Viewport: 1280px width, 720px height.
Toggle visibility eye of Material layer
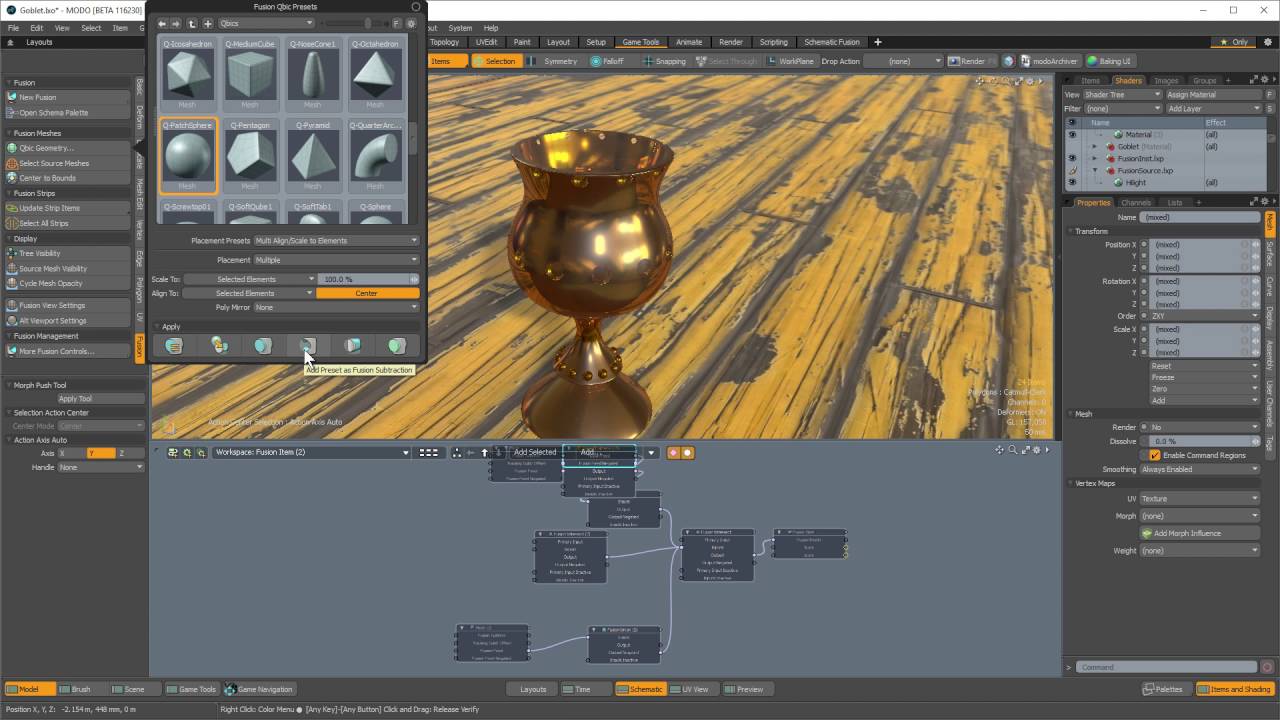pyautogui.click(x=1072, y=134)
